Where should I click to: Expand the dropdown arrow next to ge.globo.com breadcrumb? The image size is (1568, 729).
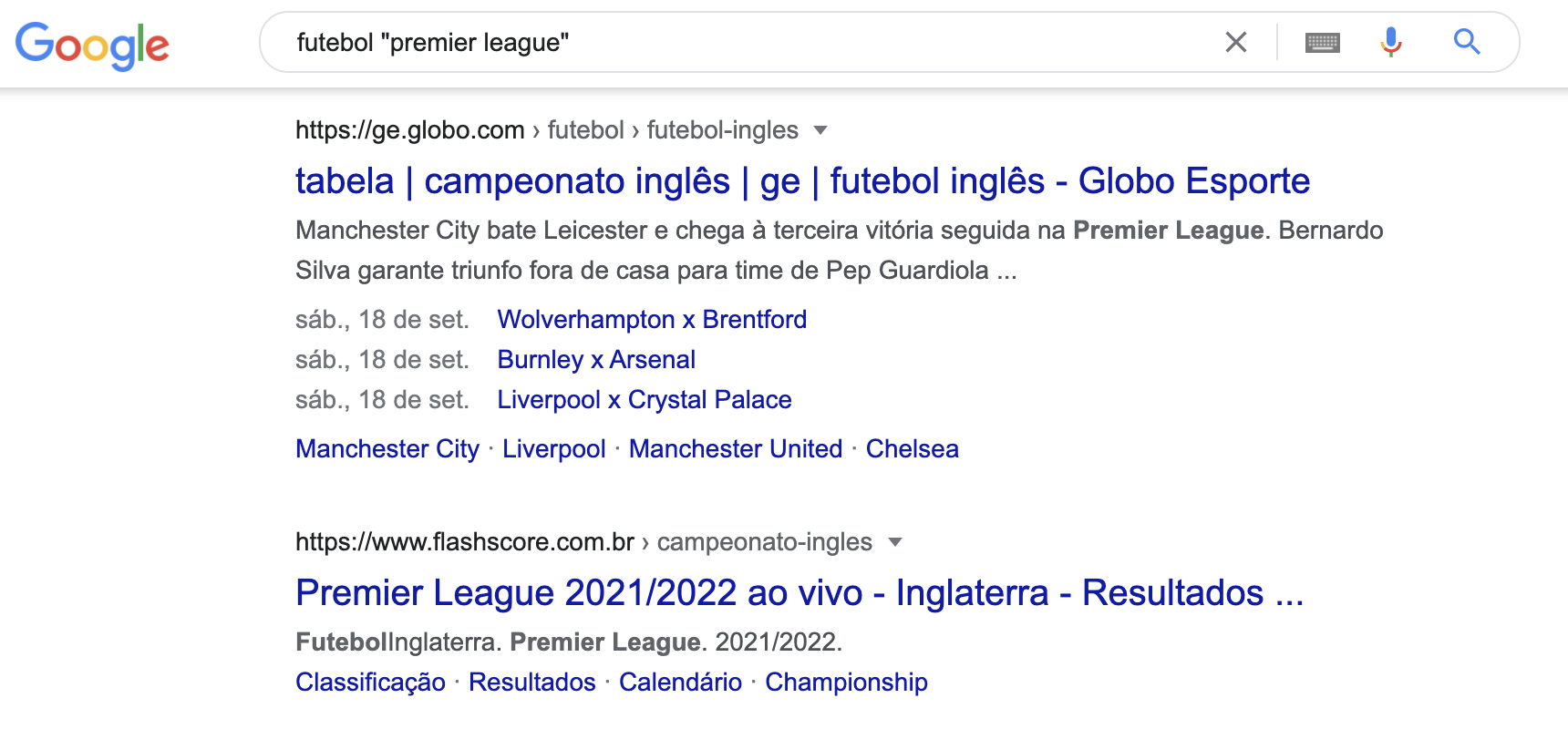click(x=821, y=131)
